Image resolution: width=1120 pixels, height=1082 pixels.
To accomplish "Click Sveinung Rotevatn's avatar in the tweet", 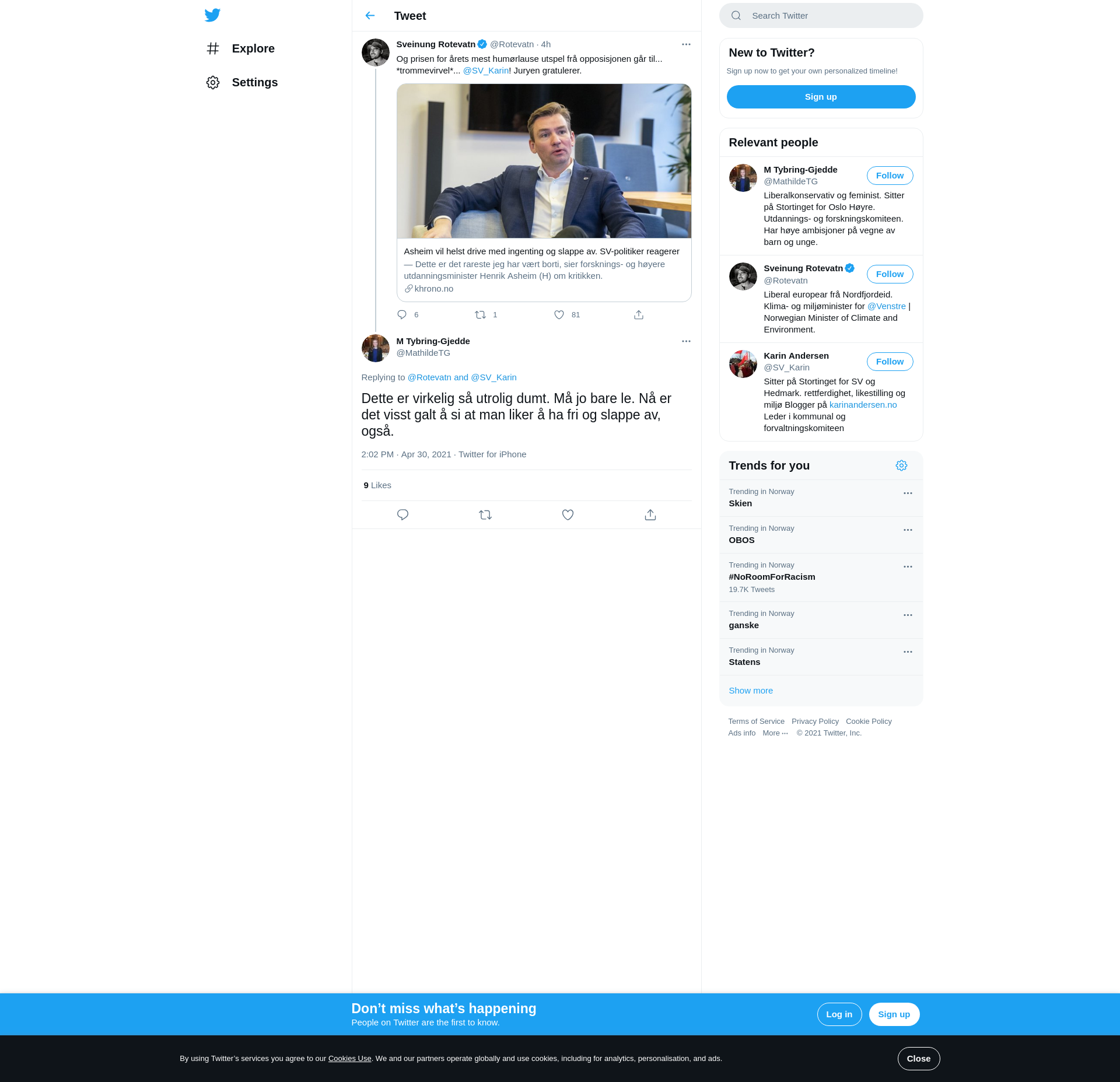I will pyautogui.click(x=375, y=52).
